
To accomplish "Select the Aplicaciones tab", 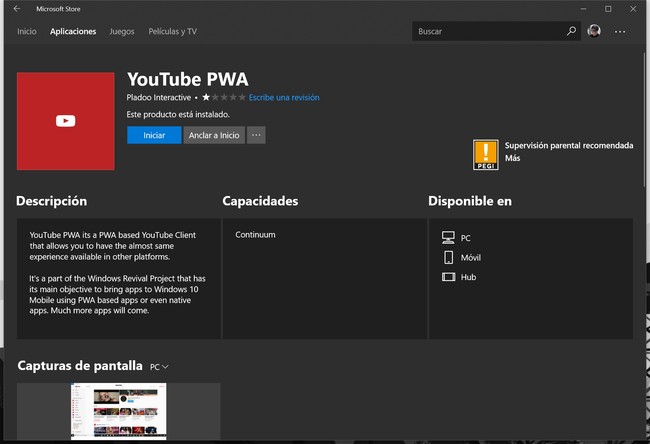I will click(73, 32).
